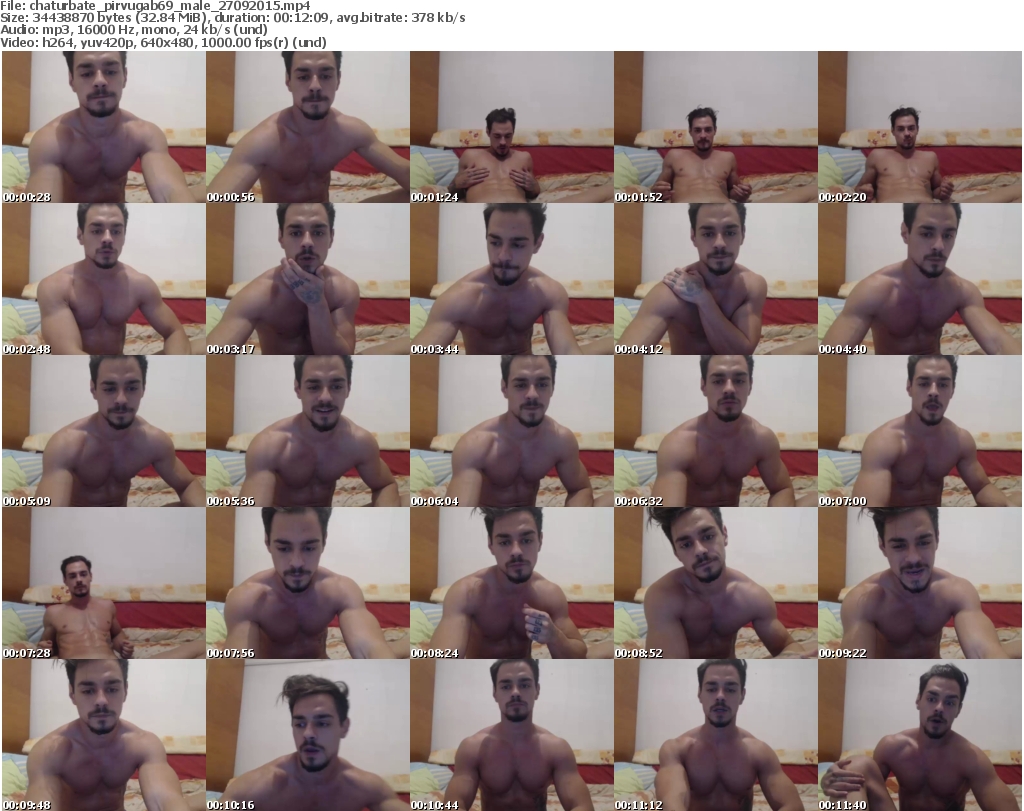The height and width of the screenshot is (811, 1024).
Task: Open the frame timestamped 00:04:40
Action: click(920, 279)
